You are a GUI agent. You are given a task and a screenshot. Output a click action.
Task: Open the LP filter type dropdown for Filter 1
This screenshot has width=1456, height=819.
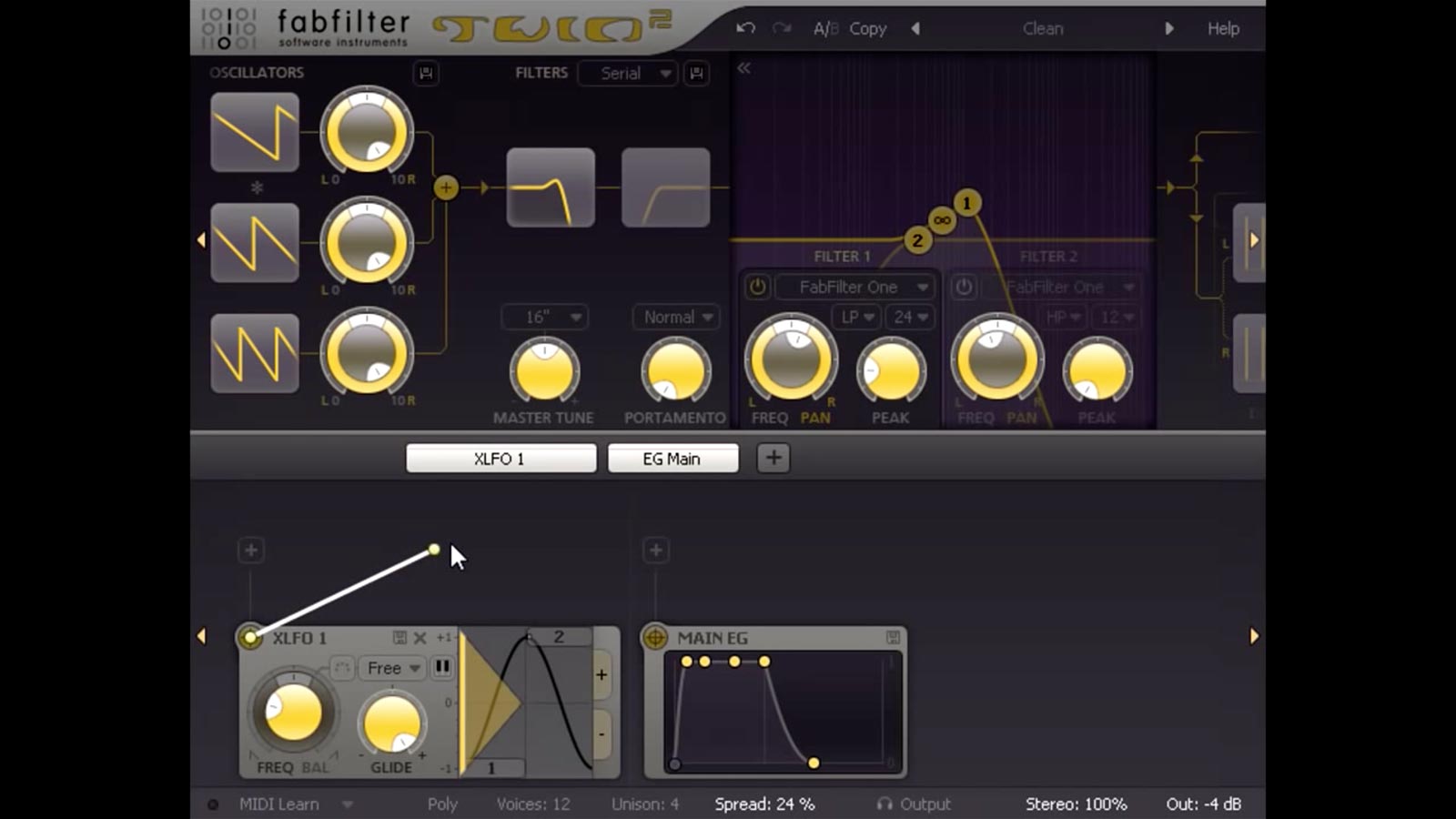tap(854, 317)
